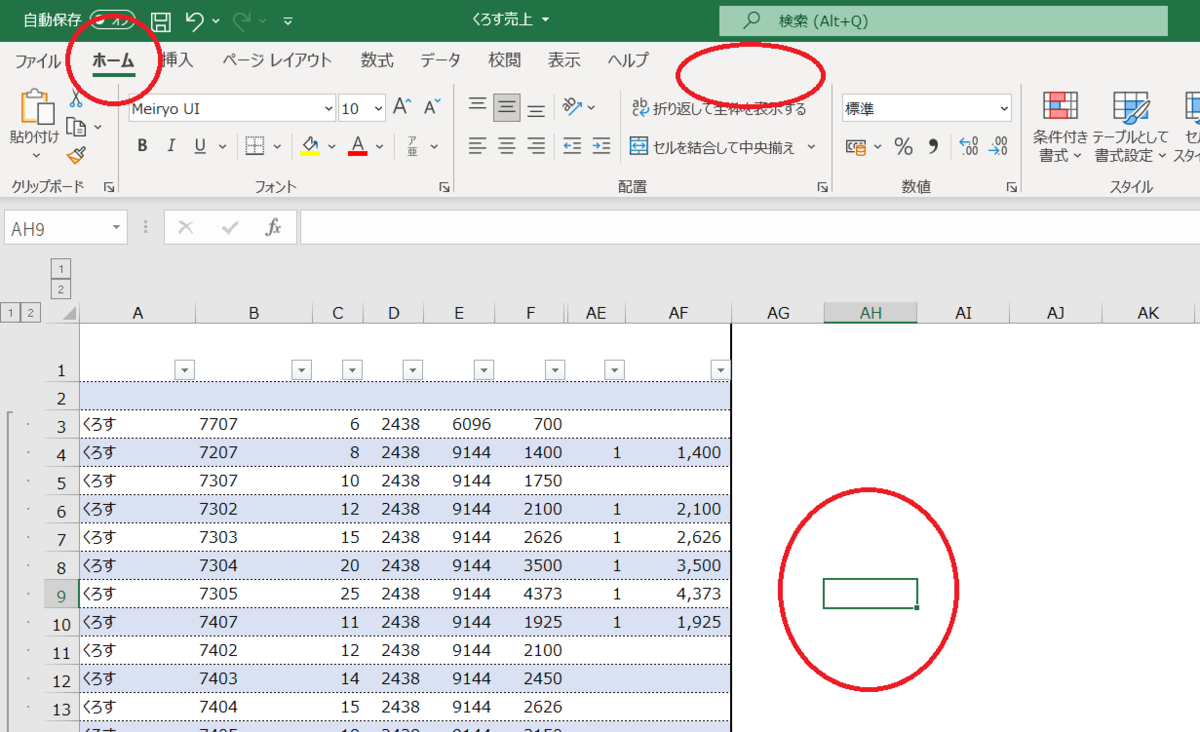The image size is (1200, 732).
Task: Apply percent style
Action: point(904,147)
